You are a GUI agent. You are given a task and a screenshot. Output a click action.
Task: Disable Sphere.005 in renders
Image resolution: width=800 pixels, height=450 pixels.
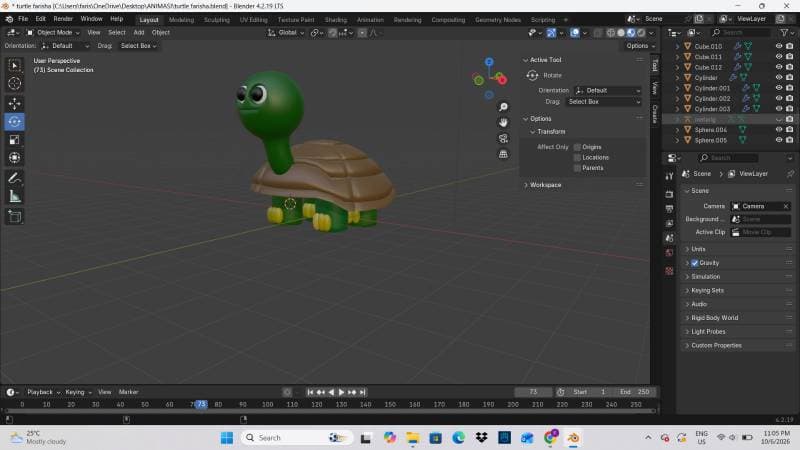pyautogui.click(x=790, y=140)
